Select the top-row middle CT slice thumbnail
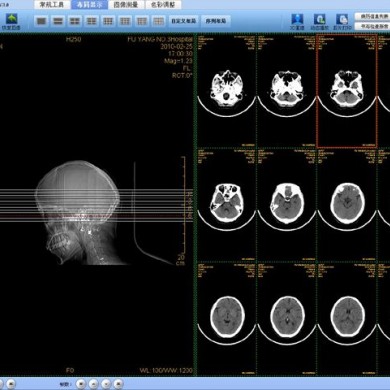Viewport: 390px width, 390px height. pyautogui.click(x=286, y=90)
